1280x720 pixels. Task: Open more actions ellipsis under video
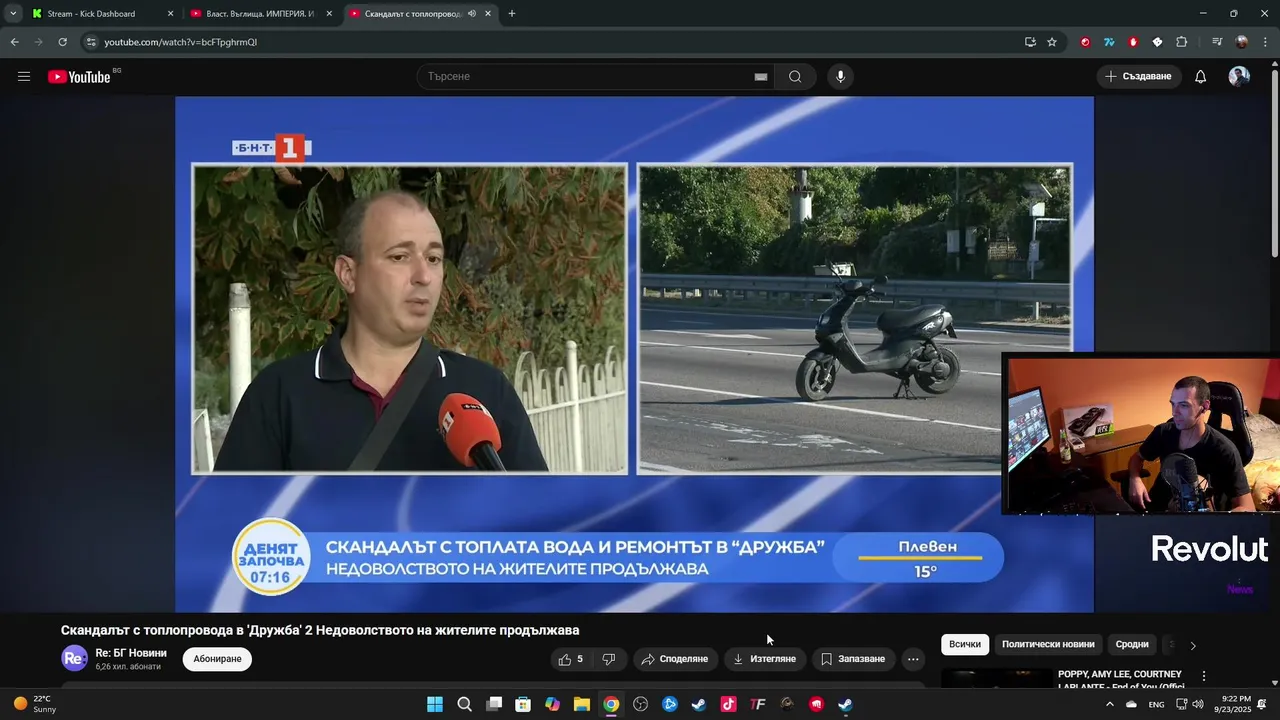(x=913, y=659)
